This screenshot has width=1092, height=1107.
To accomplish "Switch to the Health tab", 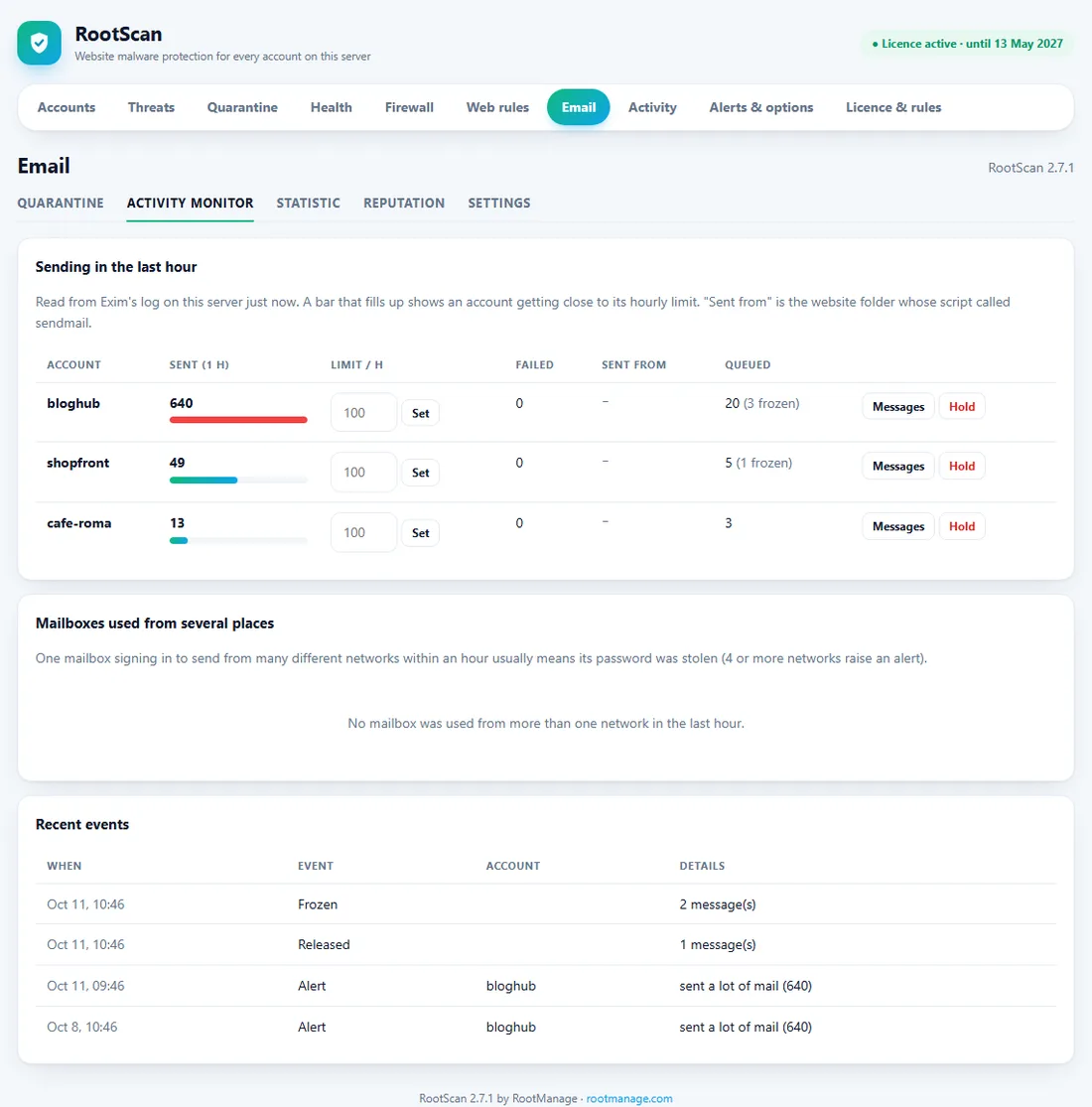I will click(331, 107).
